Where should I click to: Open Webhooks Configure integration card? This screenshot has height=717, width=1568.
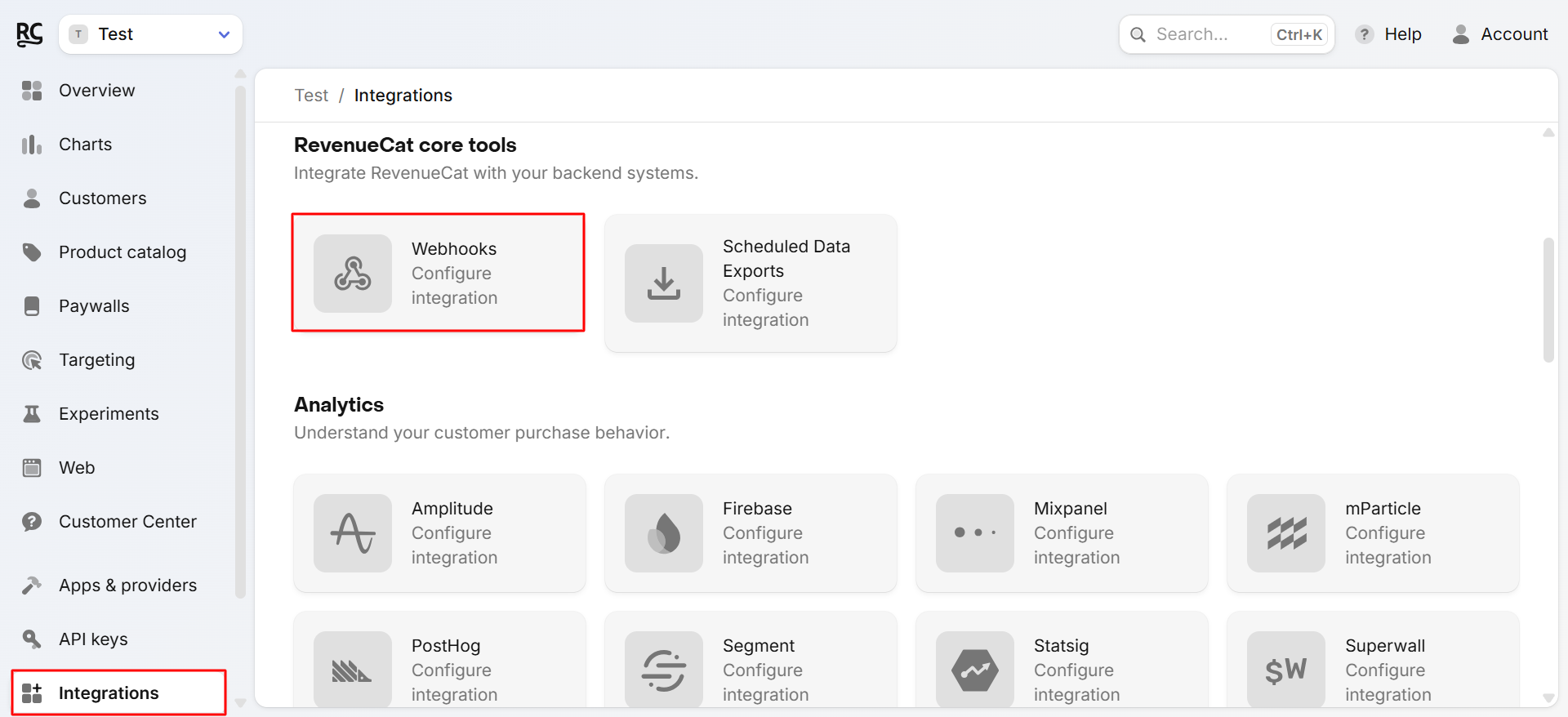coord(439,273)
